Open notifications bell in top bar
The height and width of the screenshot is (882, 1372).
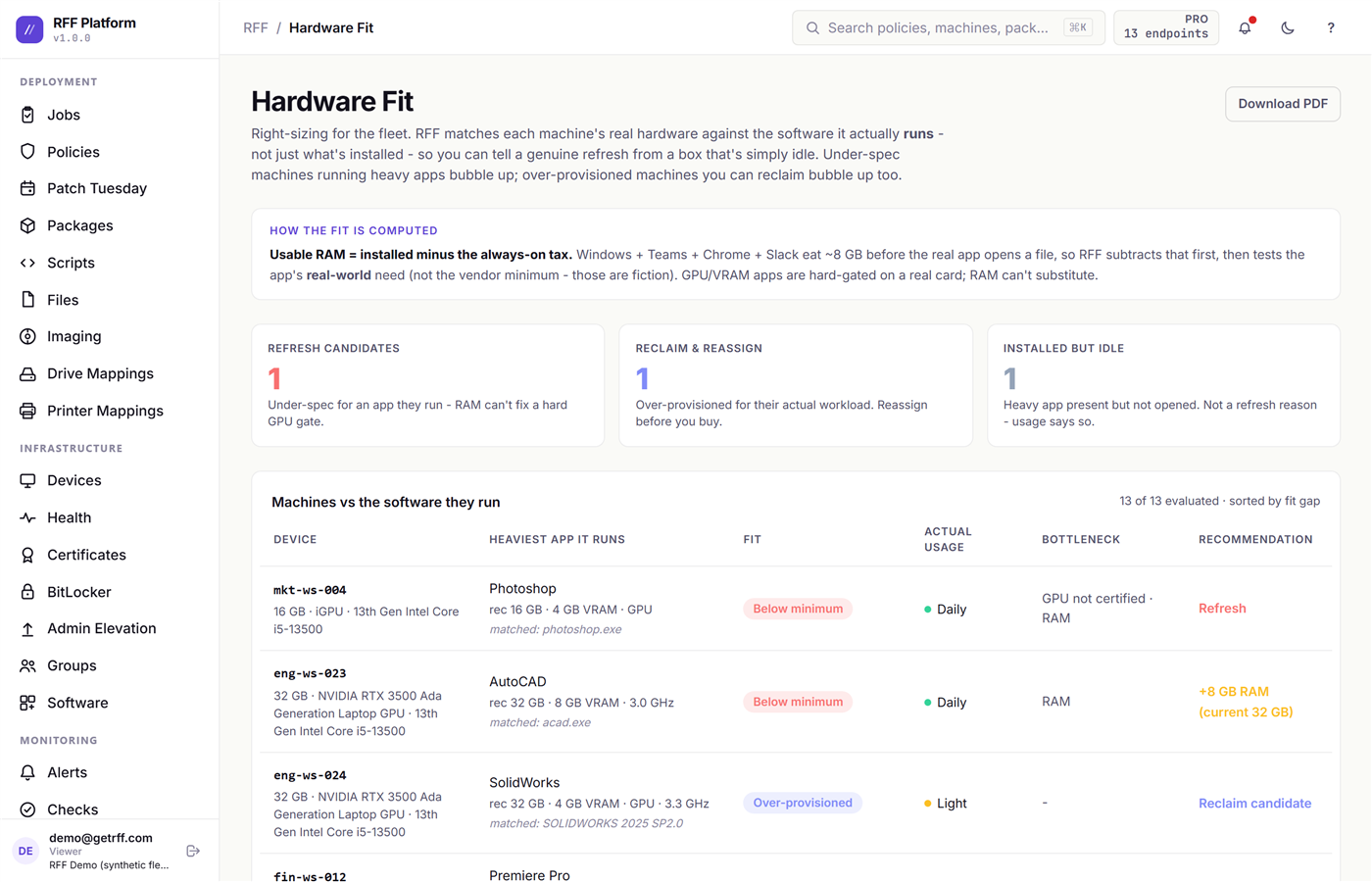pyautogui.click(x=1245, y=27)
